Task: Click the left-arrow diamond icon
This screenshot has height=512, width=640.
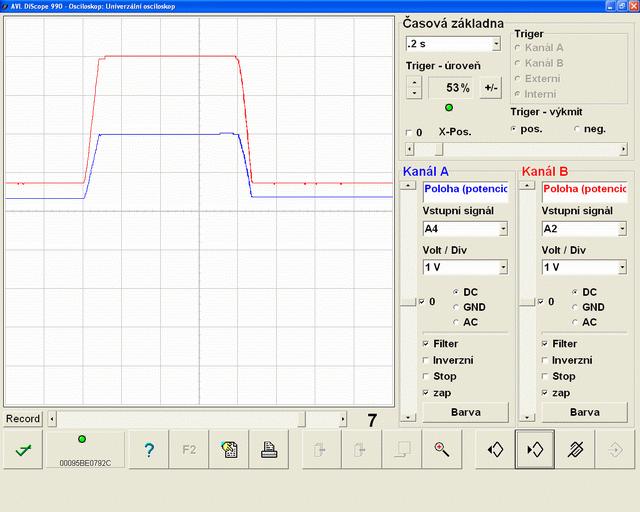Action: (x=494, y=450)
